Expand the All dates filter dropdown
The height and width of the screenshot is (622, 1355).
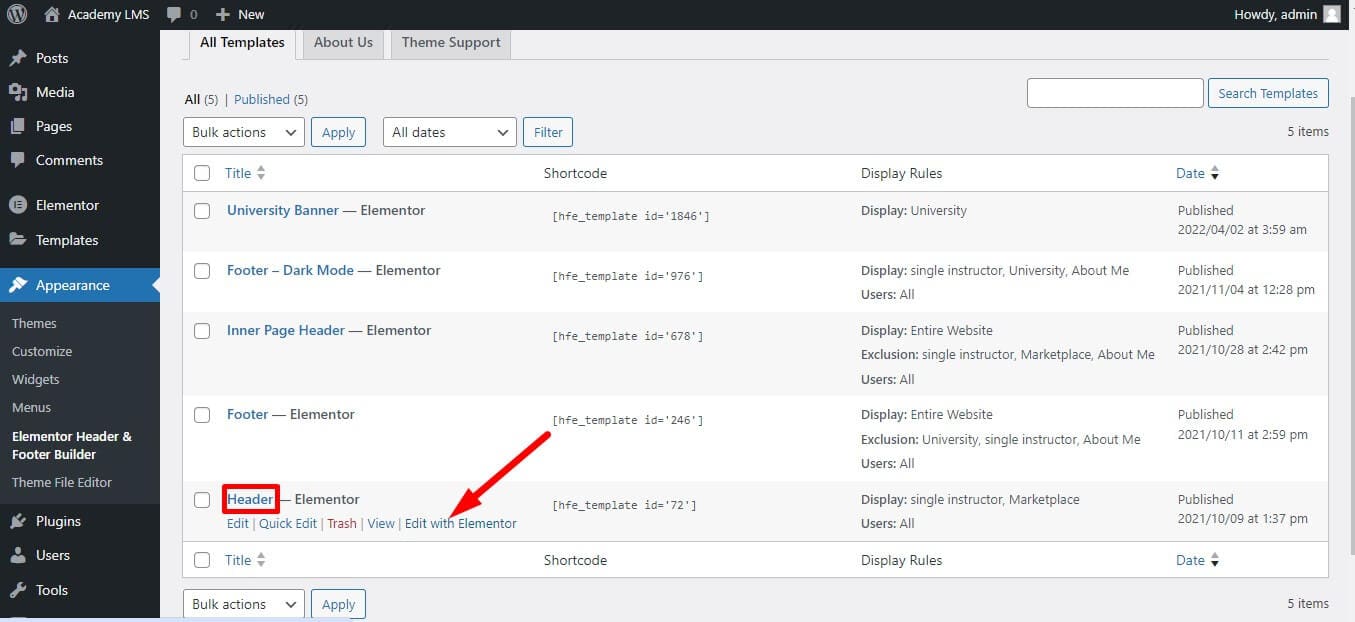[449, 132]
